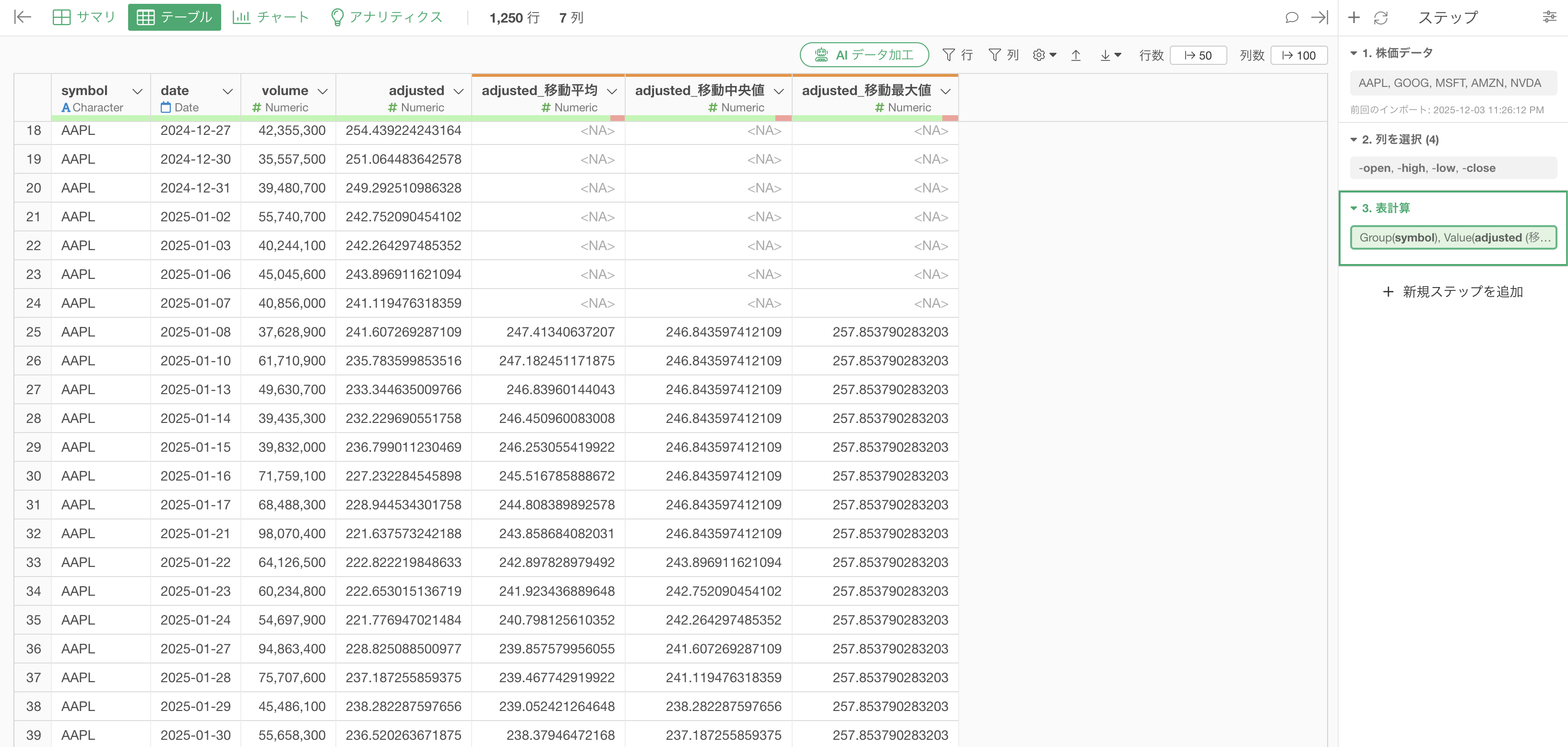The image size is (1568, 747).
Task: Click the plus icon to add a step
Action: 1354,18
